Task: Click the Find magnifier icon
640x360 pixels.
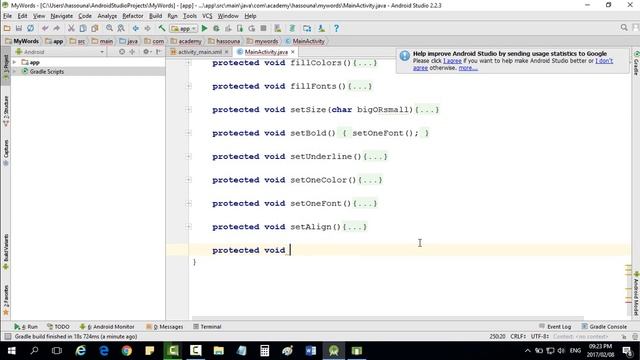Action: (x=109, y=28)
